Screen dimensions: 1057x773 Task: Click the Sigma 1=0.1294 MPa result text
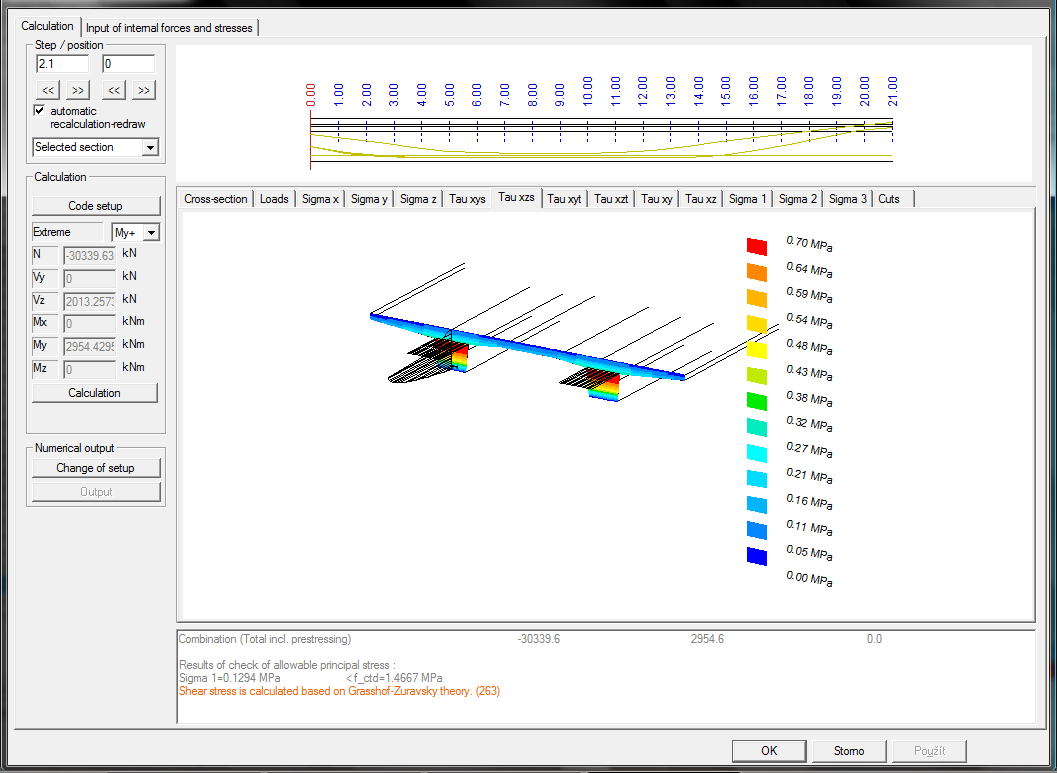(230, 678)
